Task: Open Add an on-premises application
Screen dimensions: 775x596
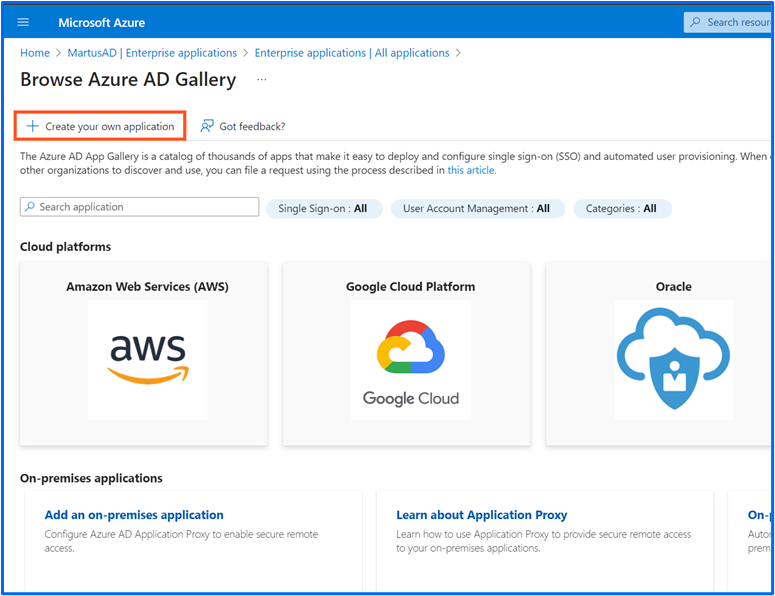Action: (134, 515)
